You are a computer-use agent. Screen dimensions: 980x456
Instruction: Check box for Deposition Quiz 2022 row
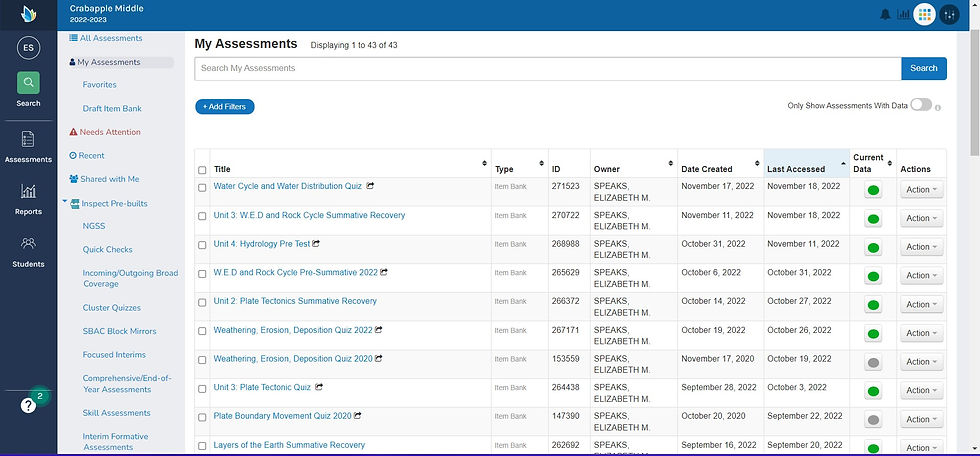202,331
